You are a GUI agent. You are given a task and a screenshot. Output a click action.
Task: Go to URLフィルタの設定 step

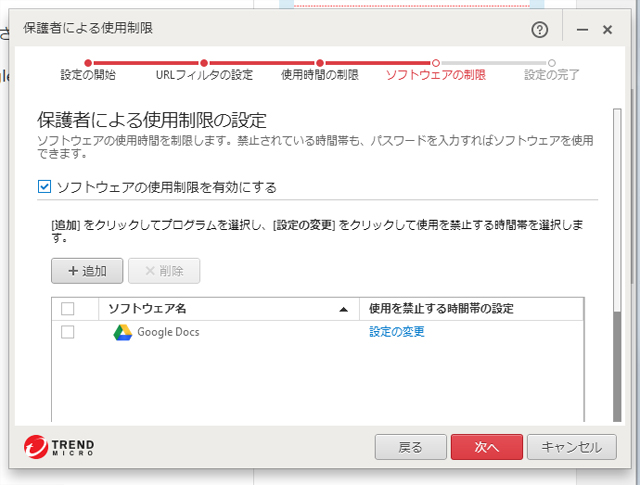[x=204, y=74]
